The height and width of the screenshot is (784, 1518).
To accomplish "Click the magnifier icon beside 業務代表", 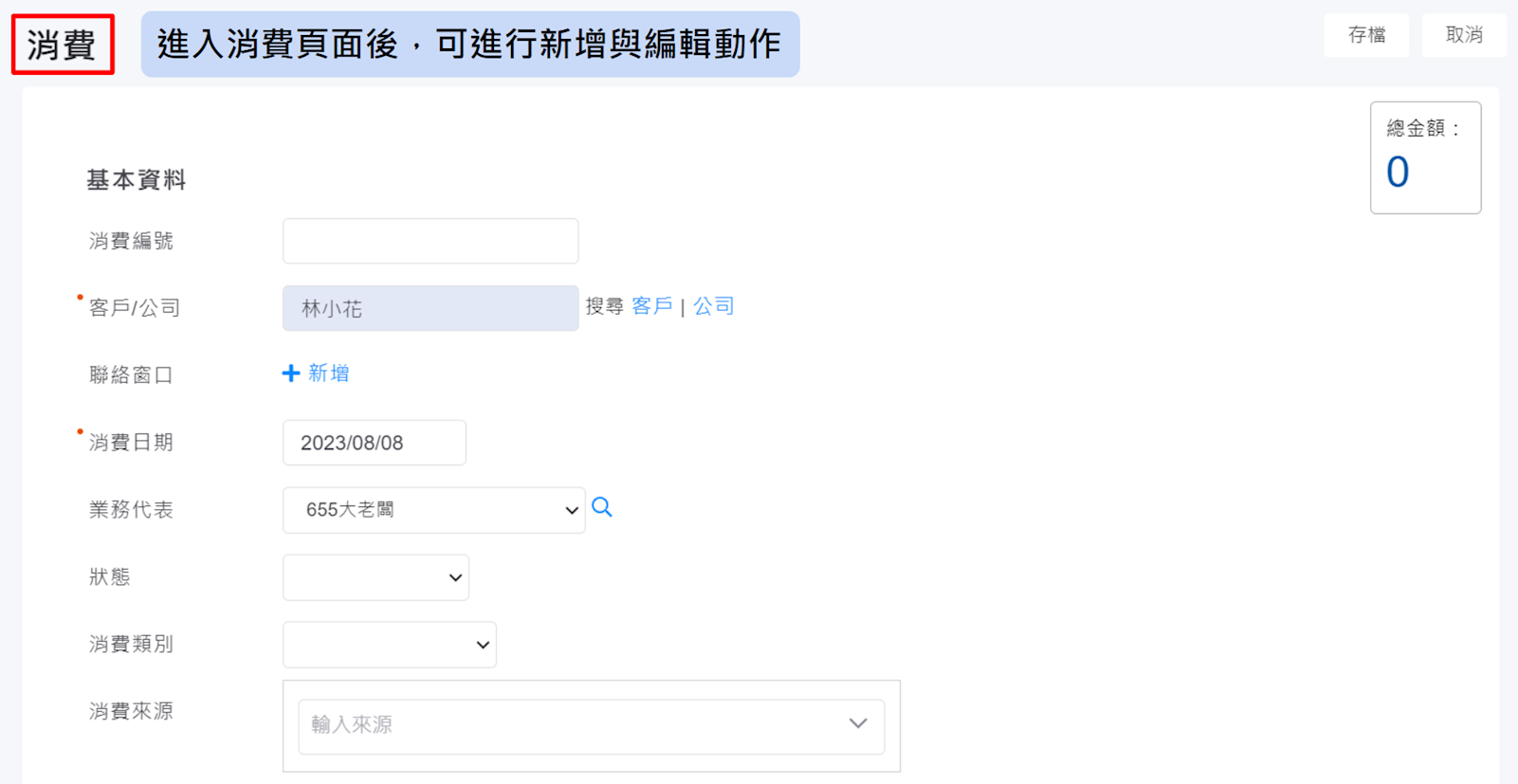I will (x=602, y=508).
